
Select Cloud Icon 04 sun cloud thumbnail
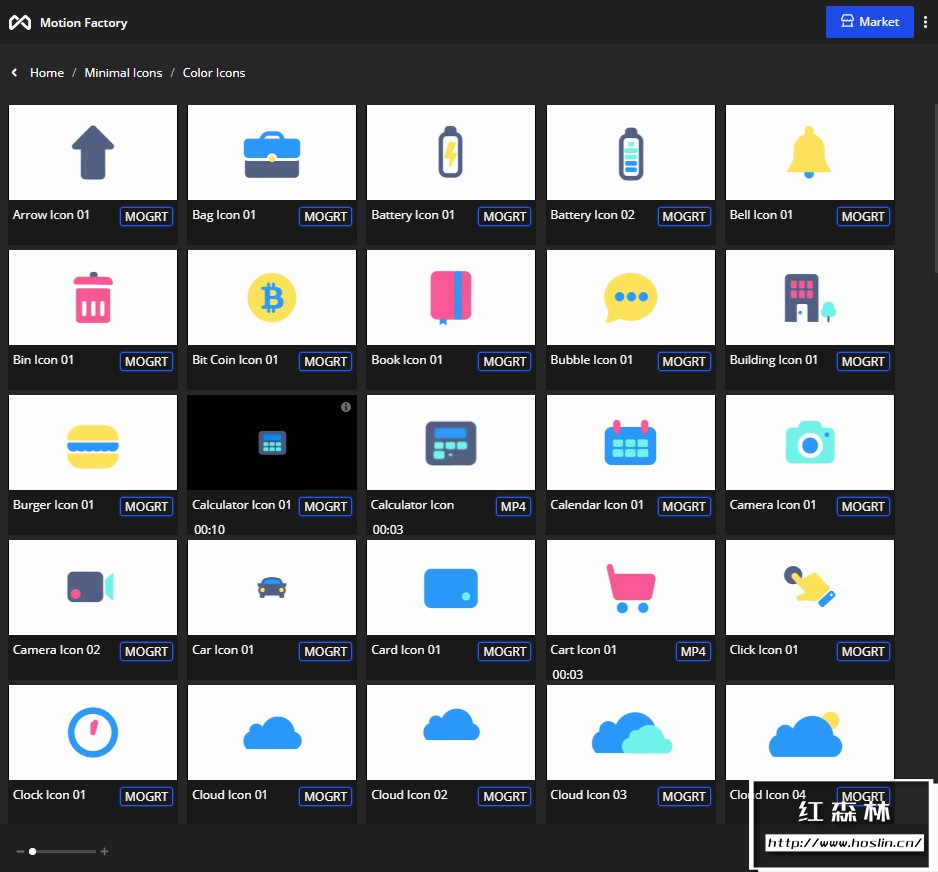pyautogui.click(x=809, y=733)
